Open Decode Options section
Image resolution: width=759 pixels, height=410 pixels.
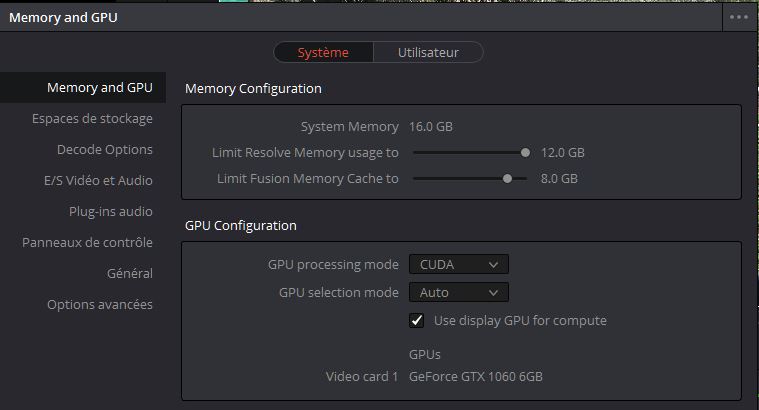(104, 150)
